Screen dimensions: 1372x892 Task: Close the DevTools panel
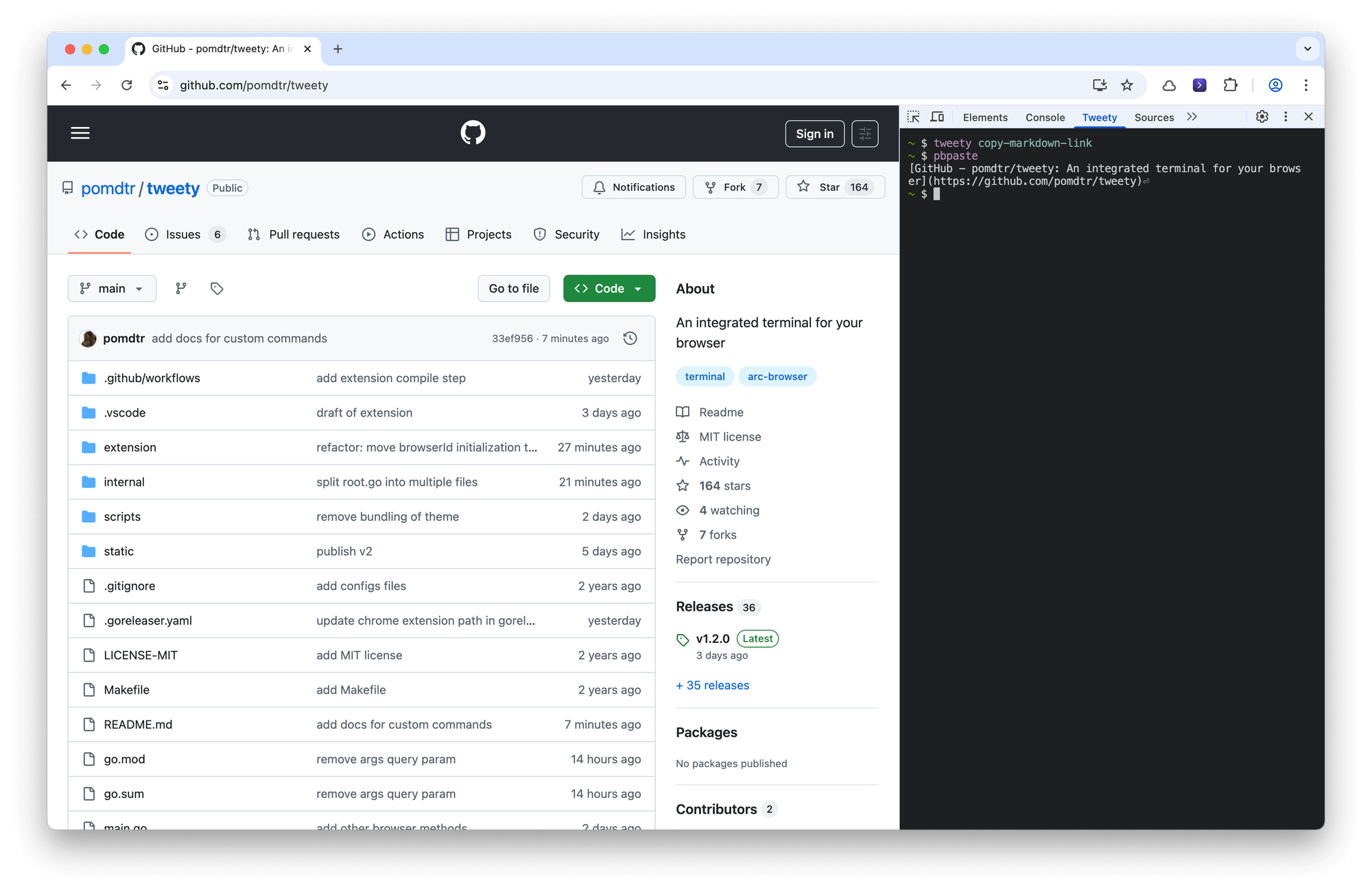coord(1309,117)
